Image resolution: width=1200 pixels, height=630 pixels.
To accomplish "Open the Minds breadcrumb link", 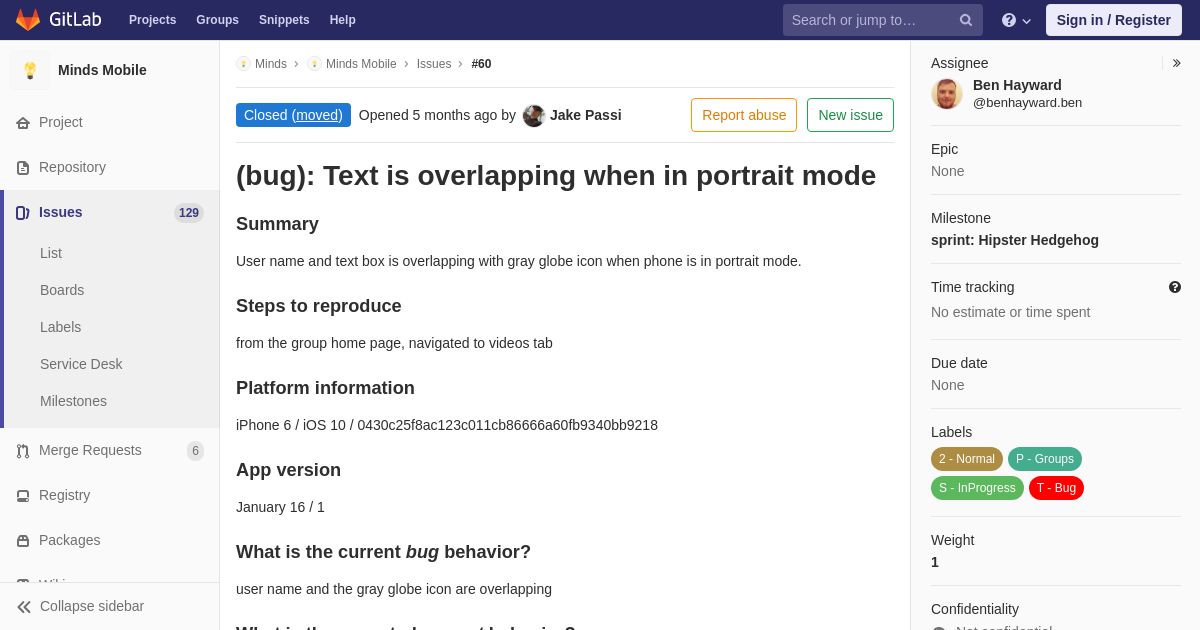I will (x=271, y=64).
